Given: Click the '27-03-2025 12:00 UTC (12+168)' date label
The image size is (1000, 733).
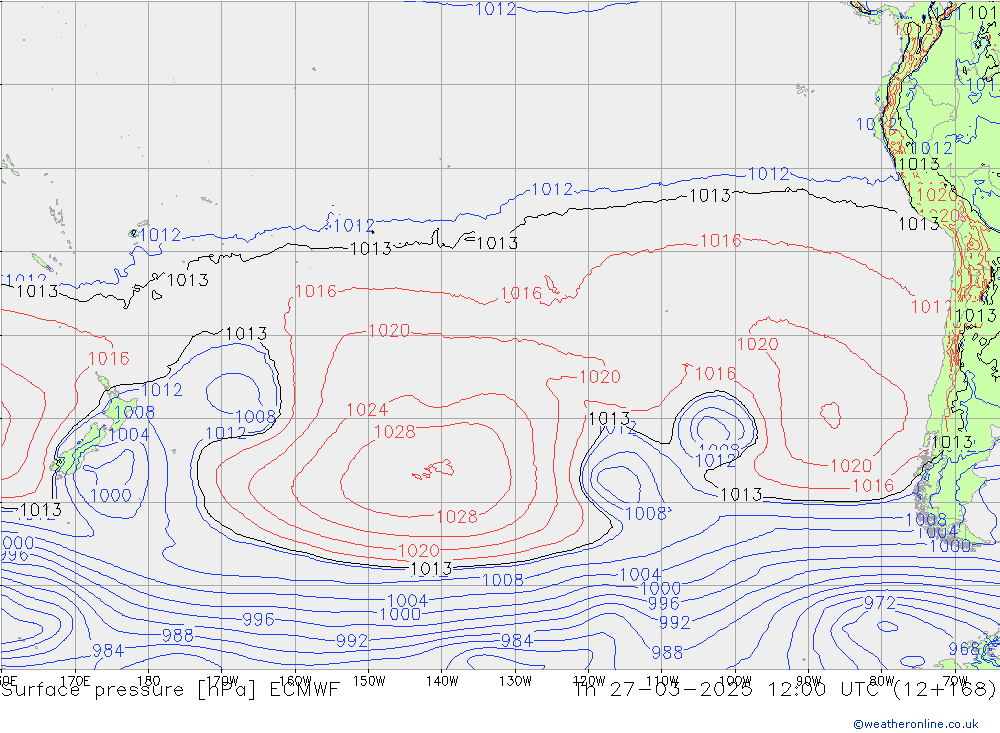Looking at the screenshot, I should pyautogui.click(x=803, y=690).
